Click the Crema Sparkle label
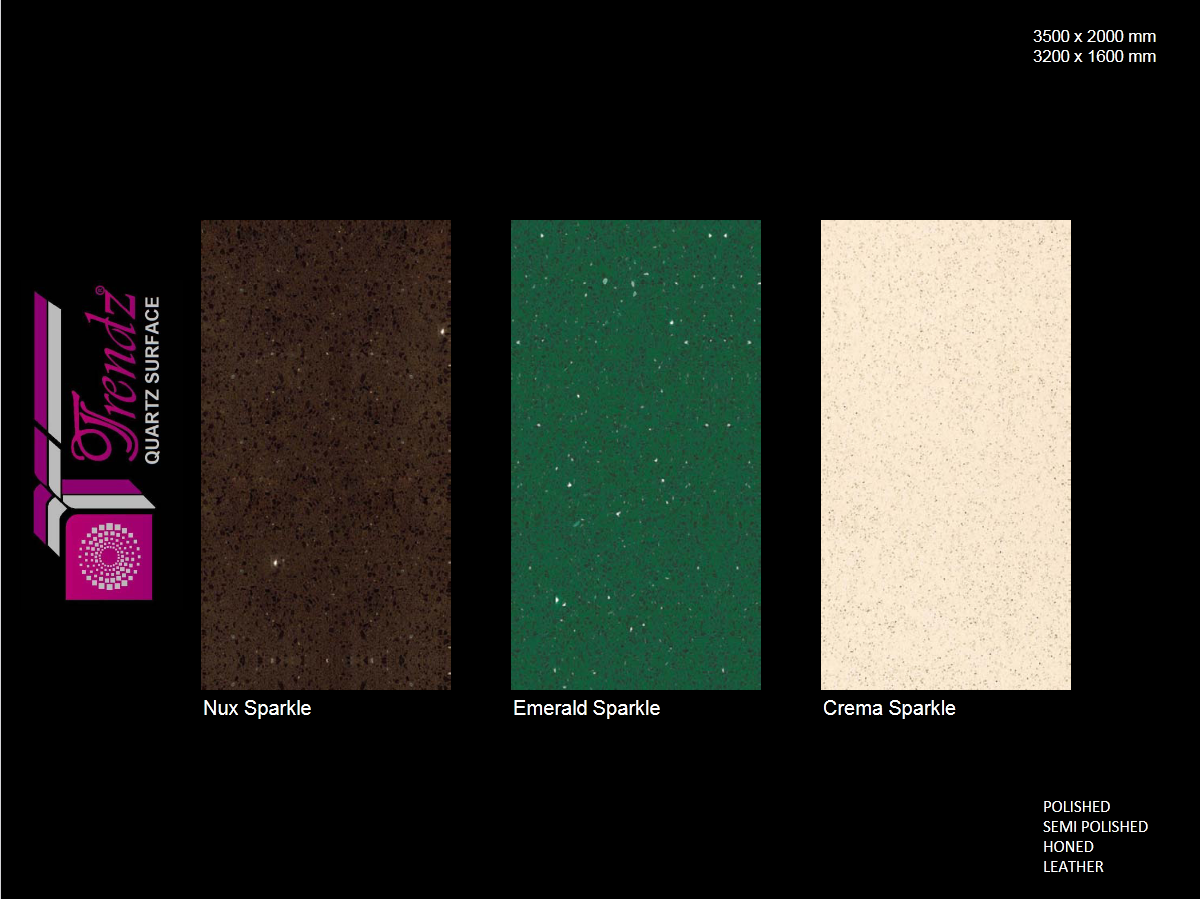The image size is (1200, 899). (x=889, y=708)
